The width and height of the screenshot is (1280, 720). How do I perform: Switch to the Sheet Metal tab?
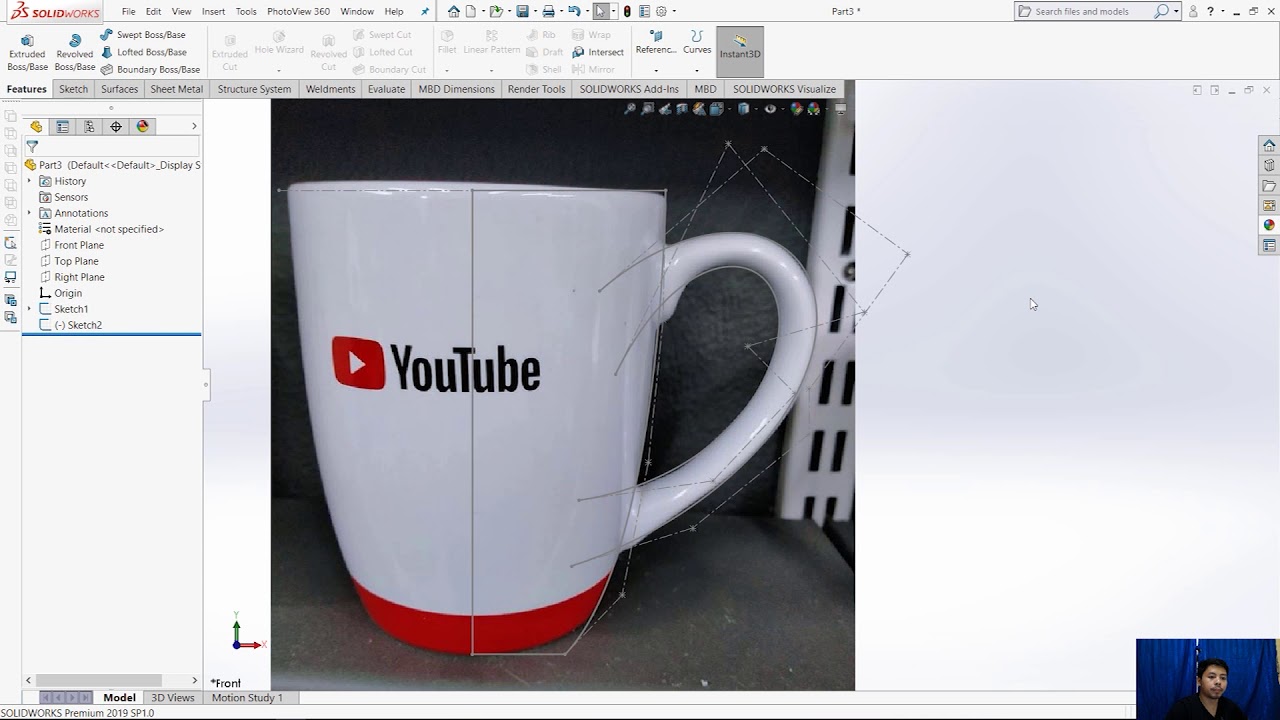click(176, 89)
